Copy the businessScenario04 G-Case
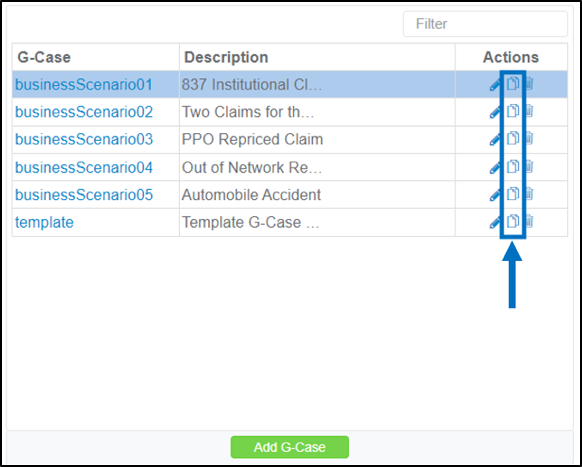The width and height of the screenshot is (582, 467). coord(513,166)
